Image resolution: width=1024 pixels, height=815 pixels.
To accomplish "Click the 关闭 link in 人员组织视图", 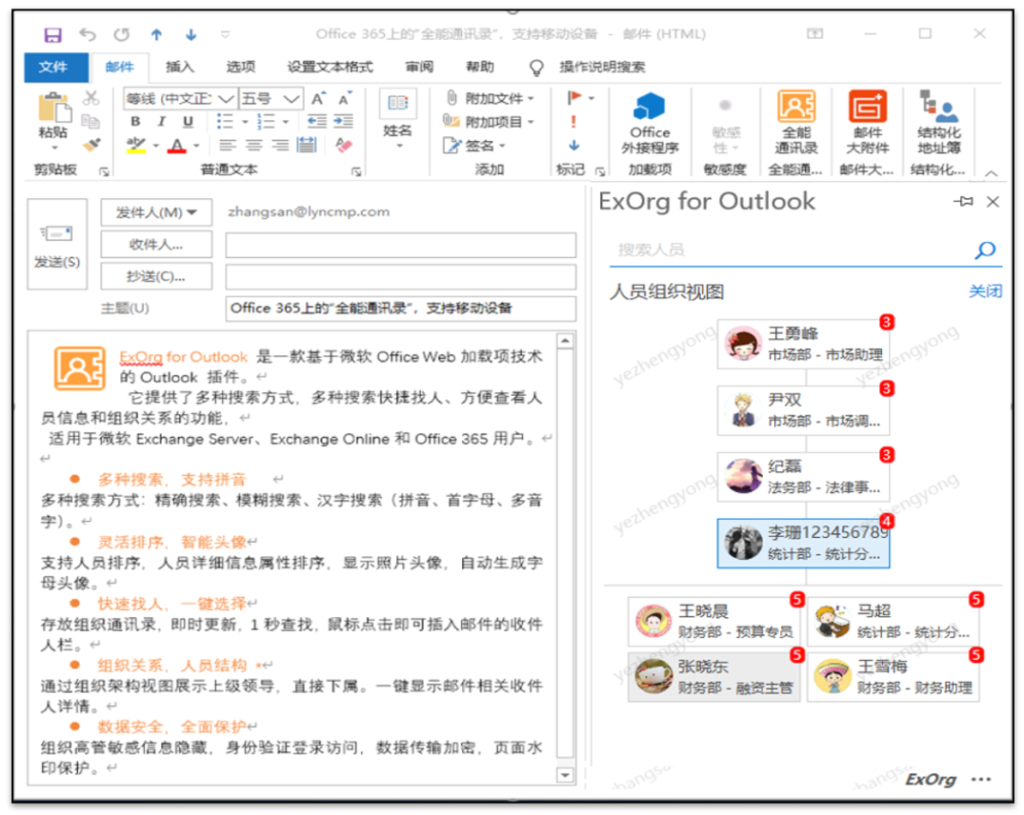I will pyautogui.click(x=985, y=291).
